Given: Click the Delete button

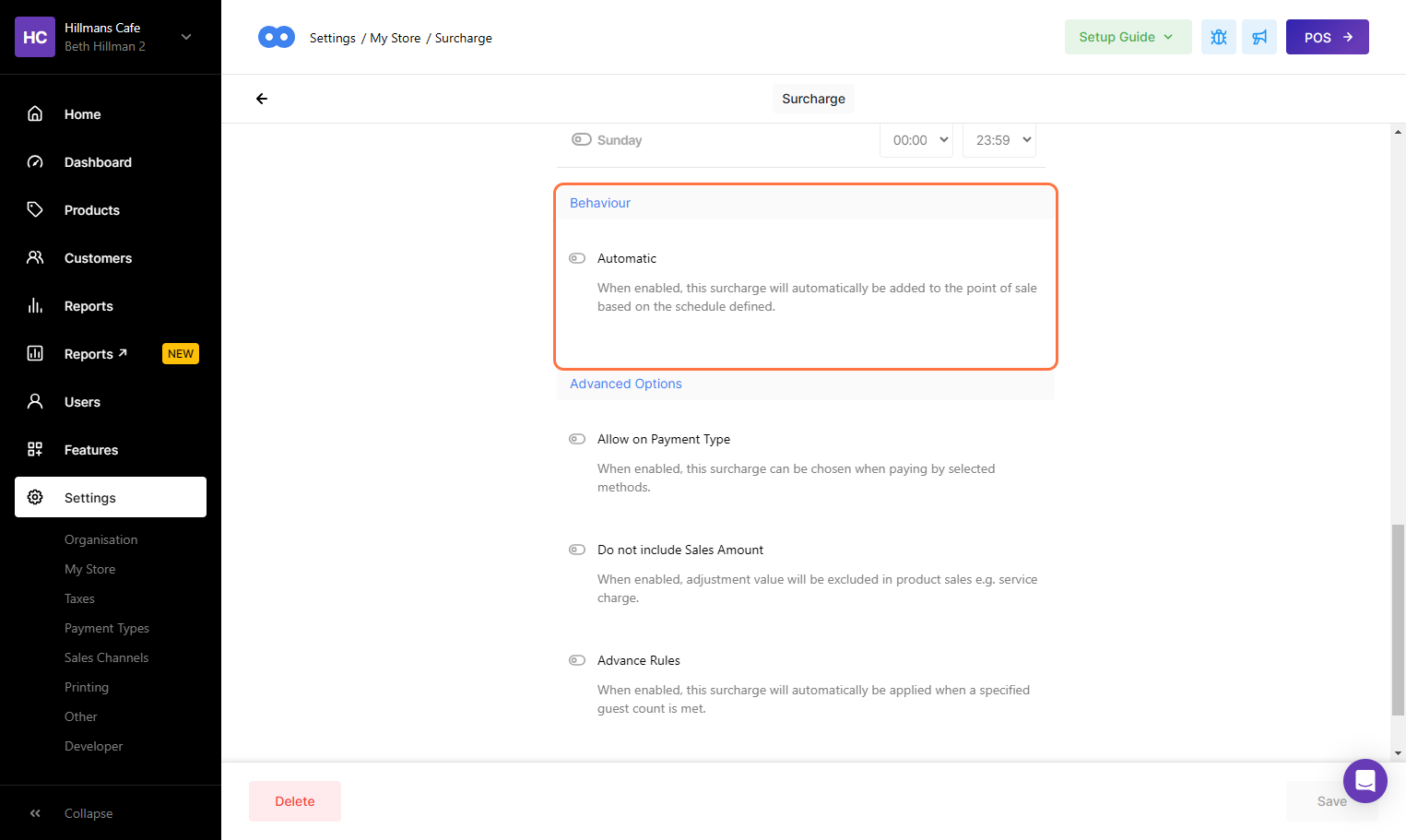Looking at the screenshot, I should (x=295, y=801).
